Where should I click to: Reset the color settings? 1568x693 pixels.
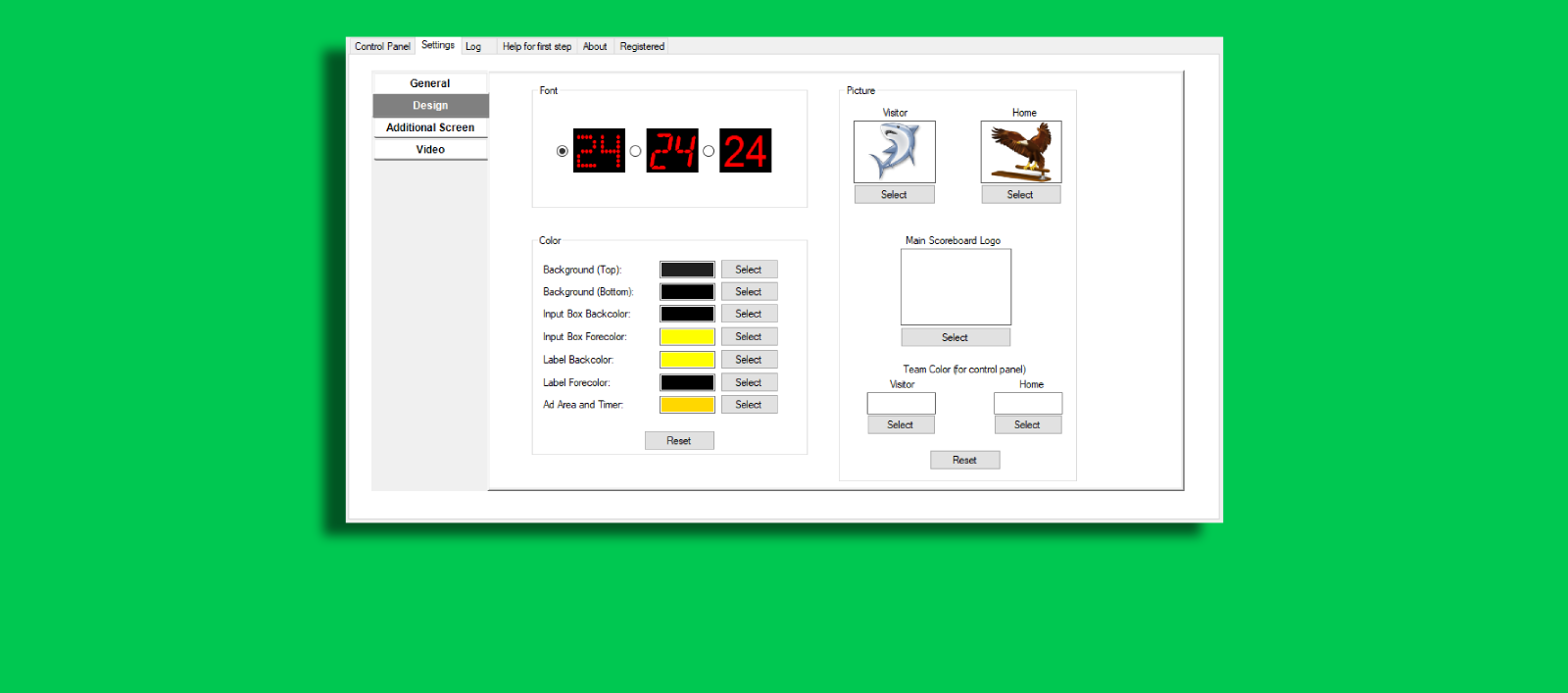tap(679, 441)
